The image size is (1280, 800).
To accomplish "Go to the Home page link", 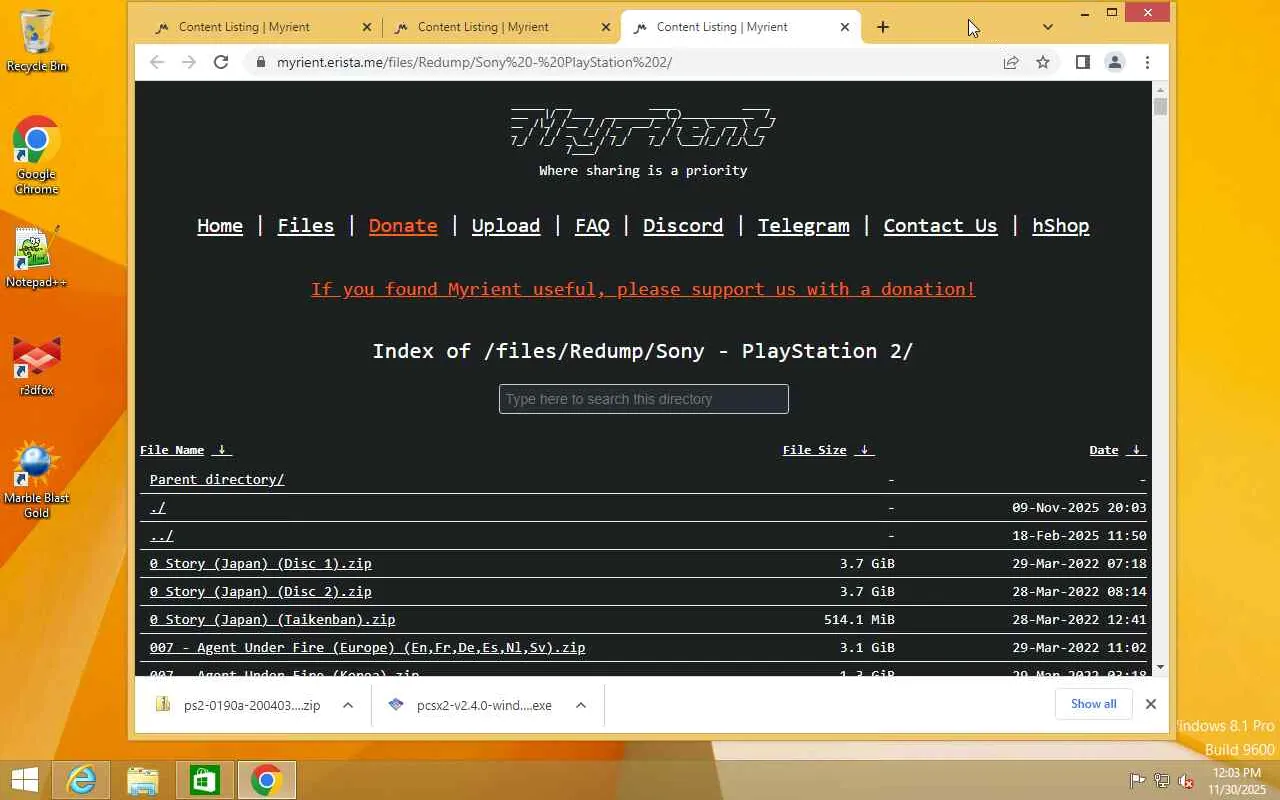I will coord(220,226).
